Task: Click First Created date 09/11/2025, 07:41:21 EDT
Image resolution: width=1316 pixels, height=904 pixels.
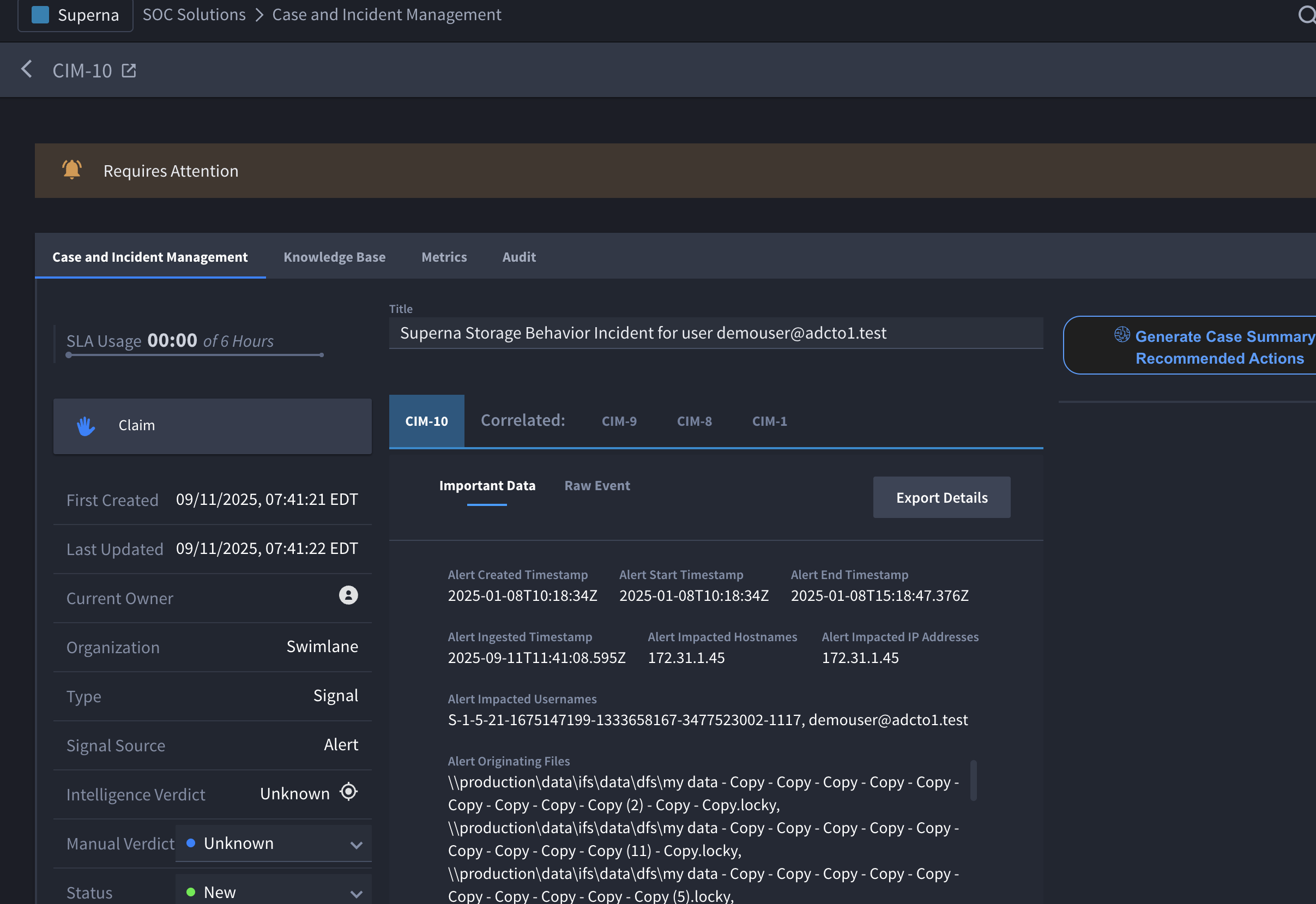Action: [x=267, y=499]
